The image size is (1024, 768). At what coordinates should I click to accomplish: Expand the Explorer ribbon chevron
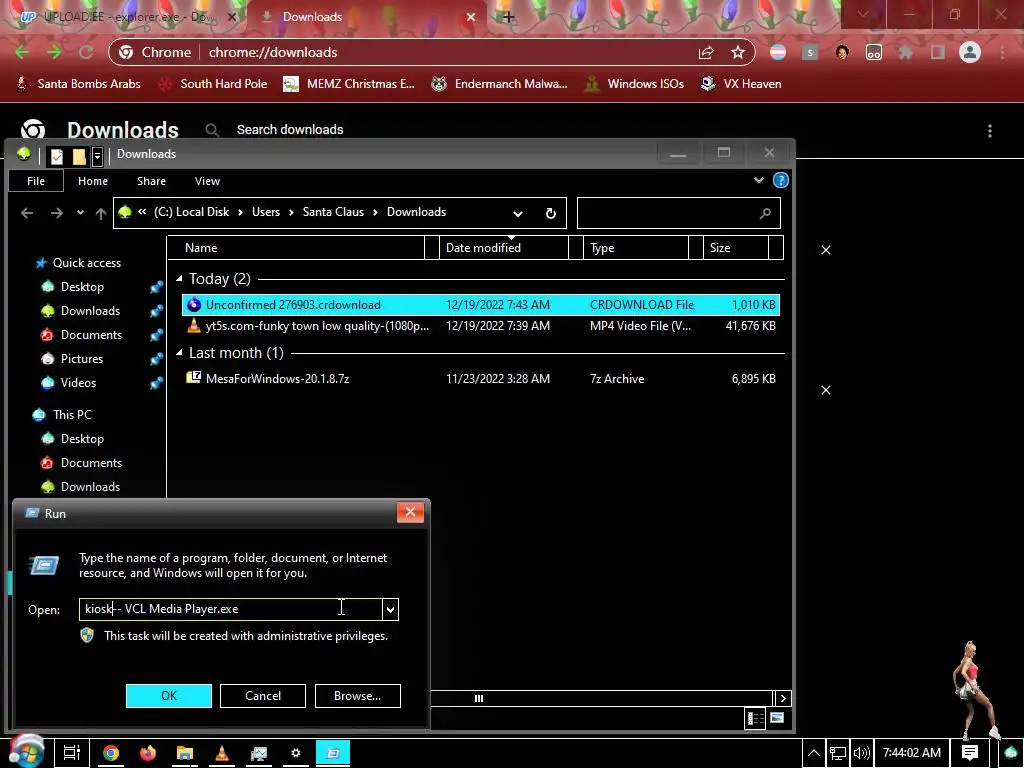click(x=759, y=180)
